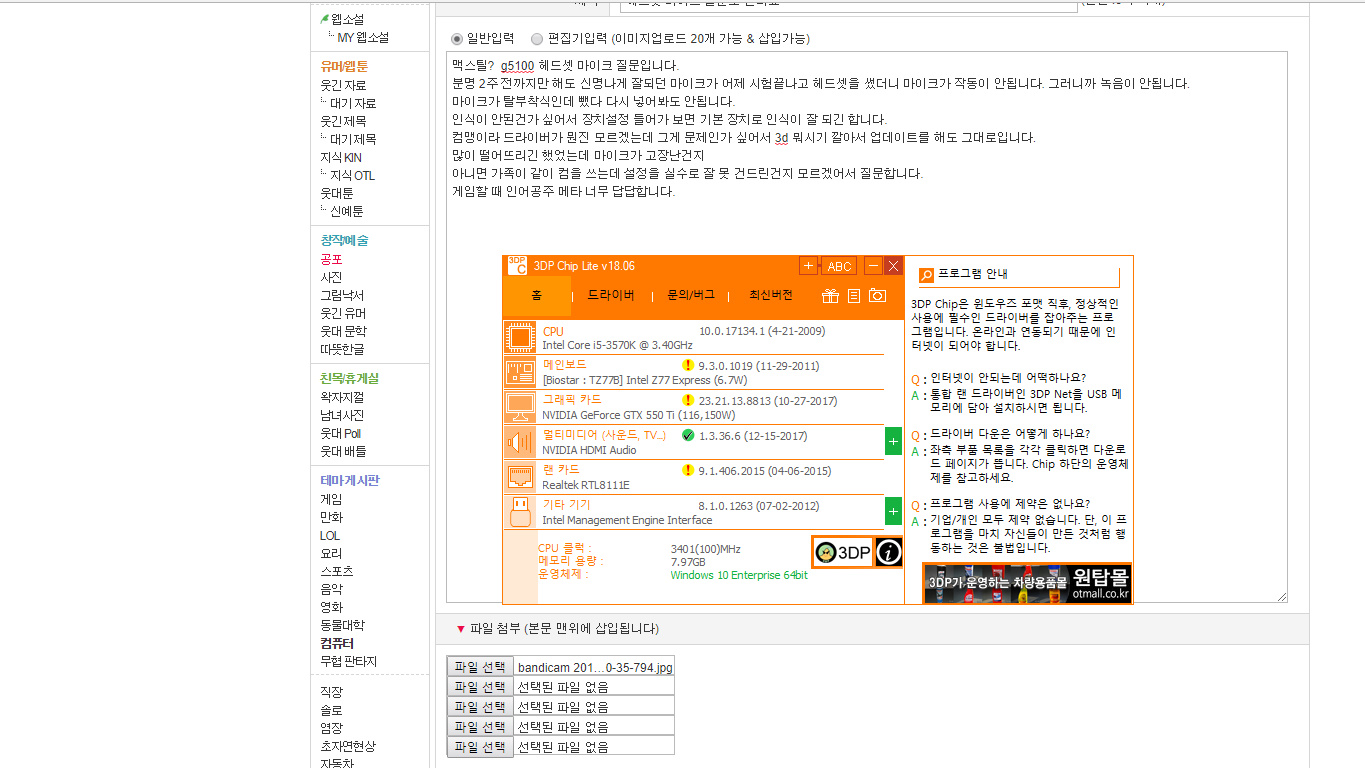1365x768 pixels.
Task: Click the 유머/웹툰 category heading
Action: pos(345,67)
